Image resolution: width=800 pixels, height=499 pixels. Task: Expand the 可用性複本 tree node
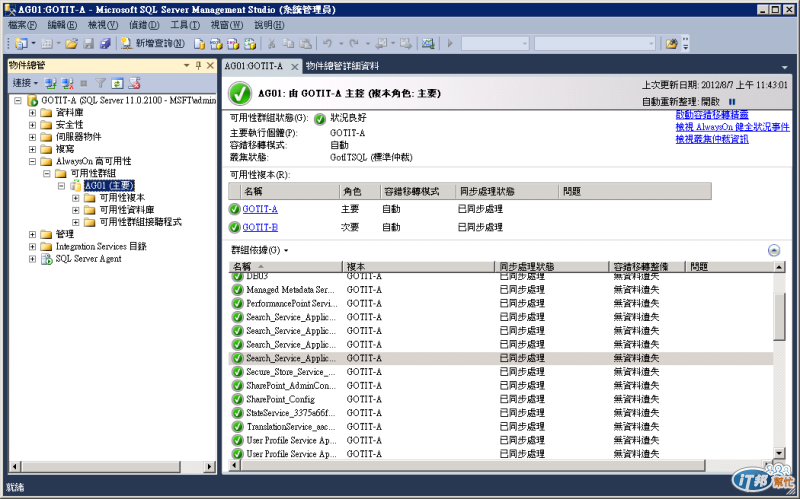76,198
